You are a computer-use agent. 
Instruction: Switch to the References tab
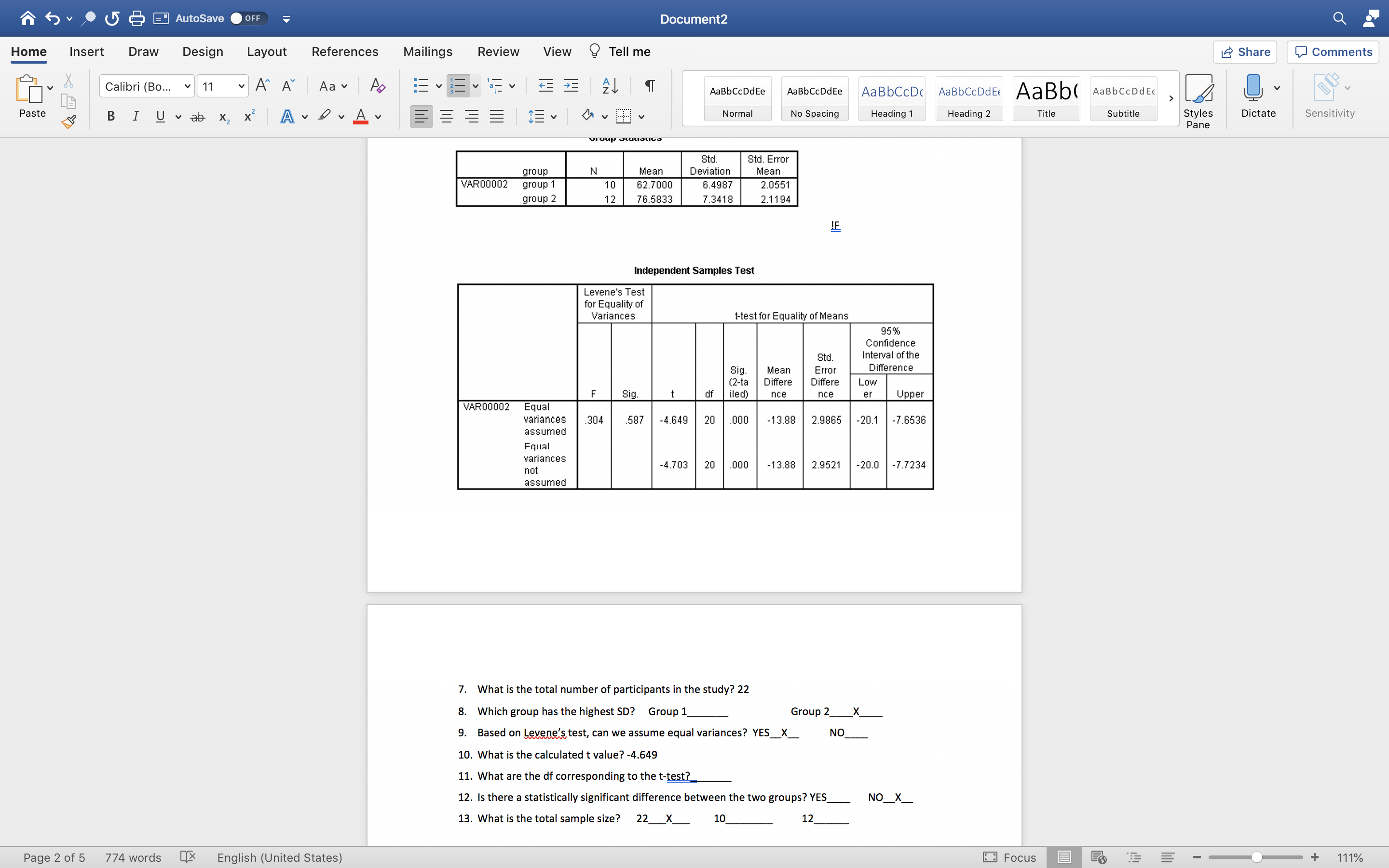click(344, 51)
